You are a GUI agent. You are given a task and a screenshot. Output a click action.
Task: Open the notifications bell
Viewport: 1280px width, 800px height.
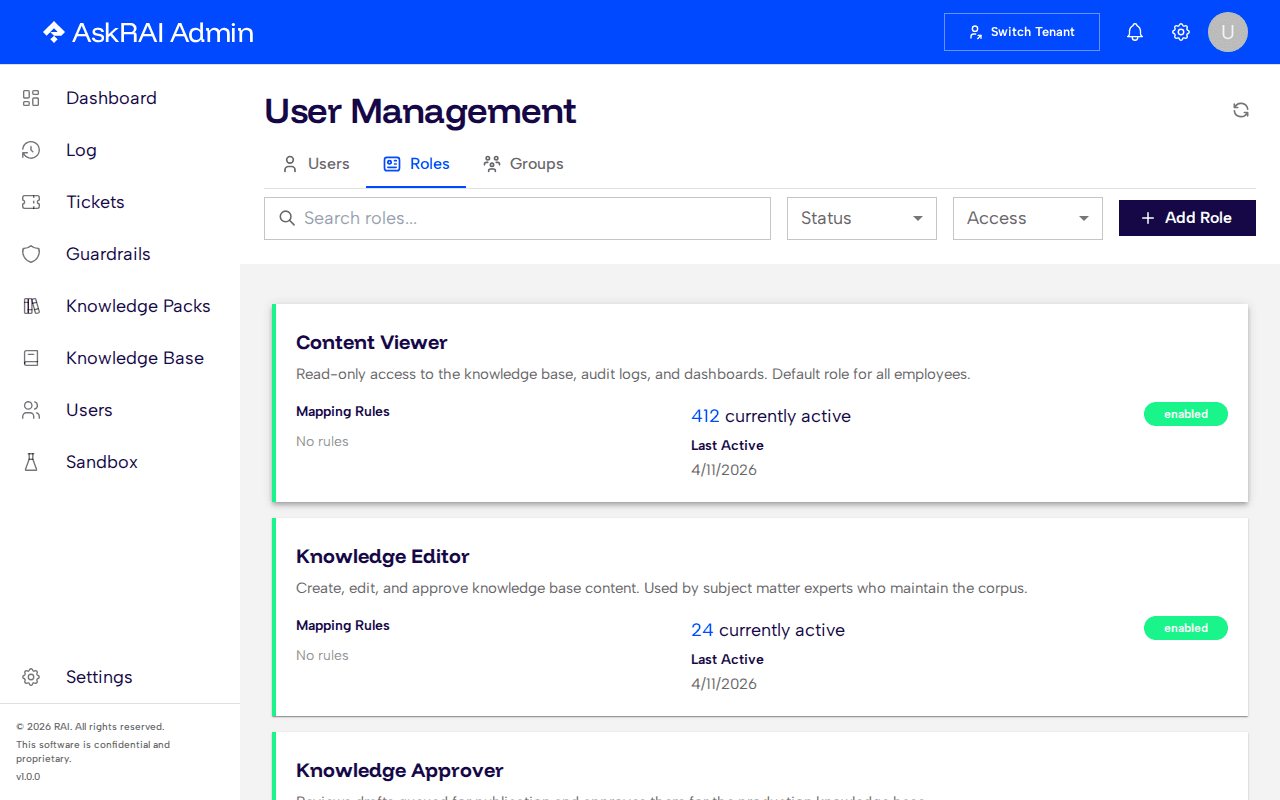[x=1135, y=32]
